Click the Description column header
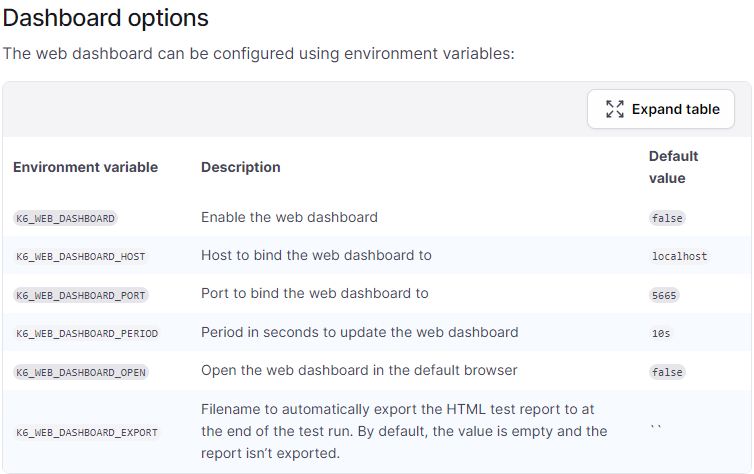The width and height of the screenshot is (754, 474). (241, 167)
